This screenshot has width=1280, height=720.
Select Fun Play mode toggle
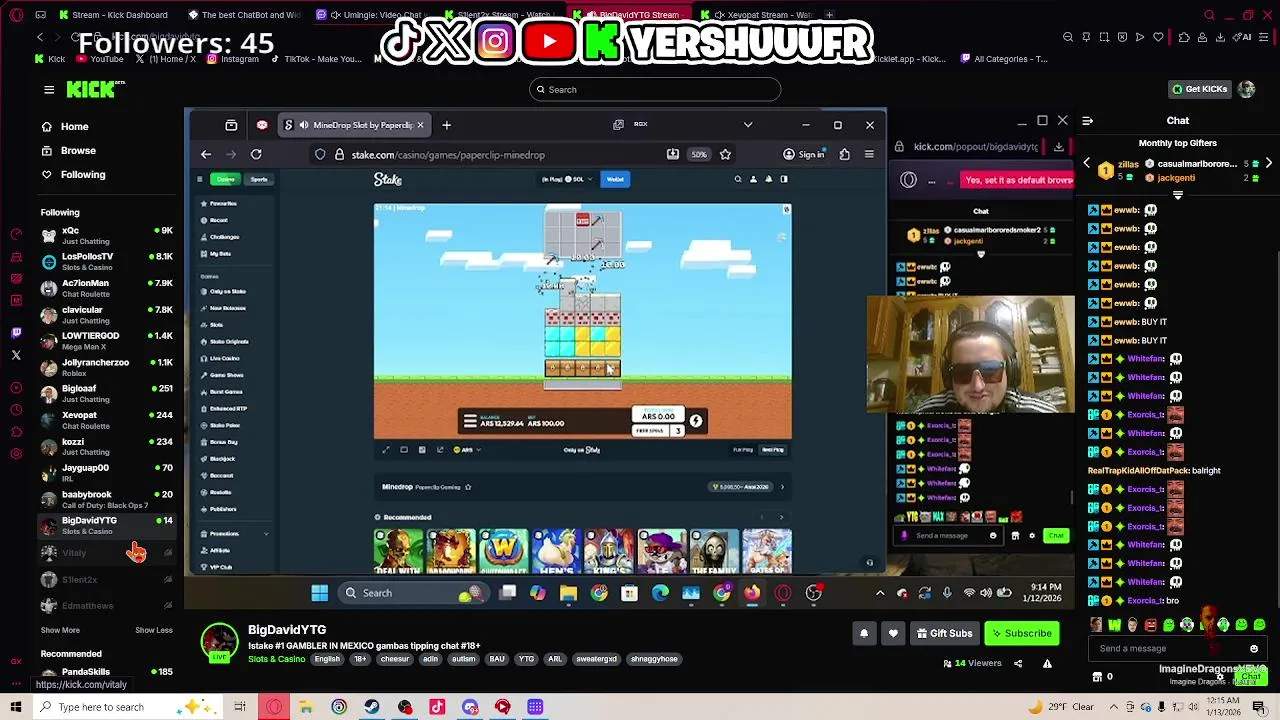[742, 450]
